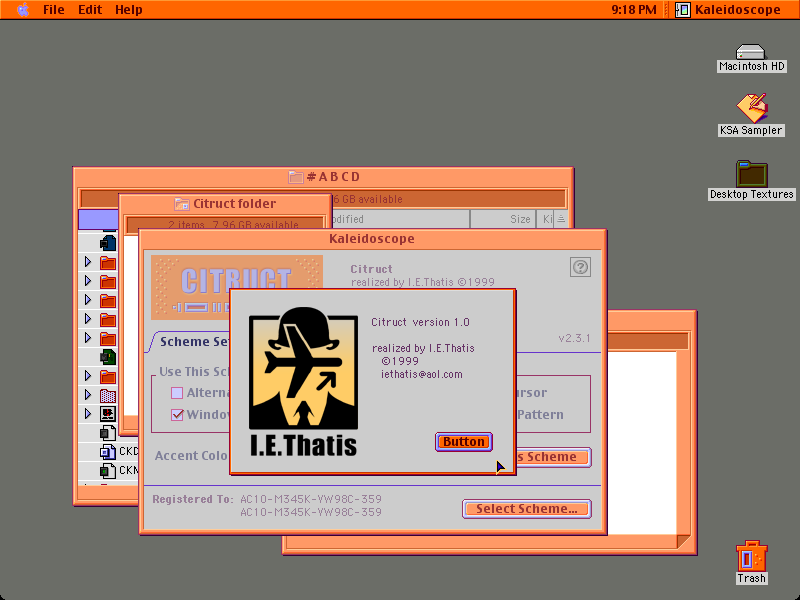Click the sort order icon in # A B C D header
The width and height of the screenshot is (800, 600).
click(561, 219)
